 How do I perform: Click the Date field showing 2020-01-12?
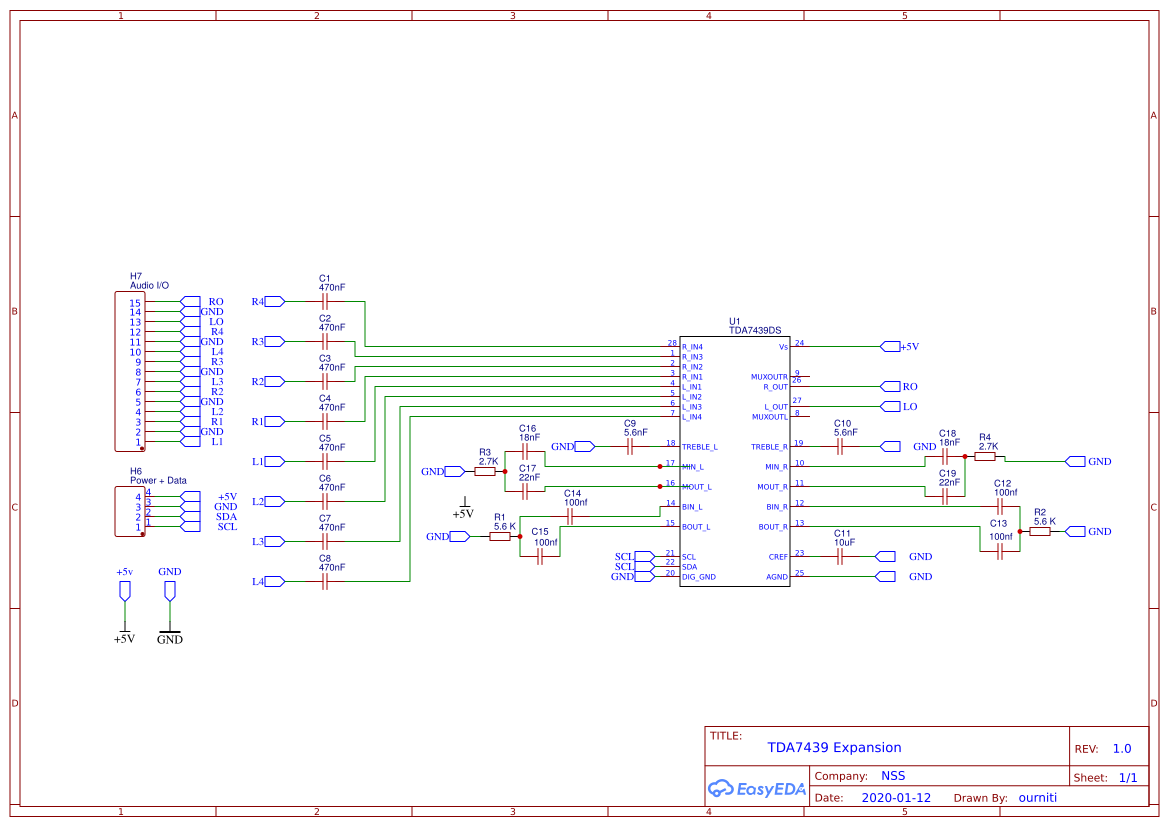tap(897, 797)
